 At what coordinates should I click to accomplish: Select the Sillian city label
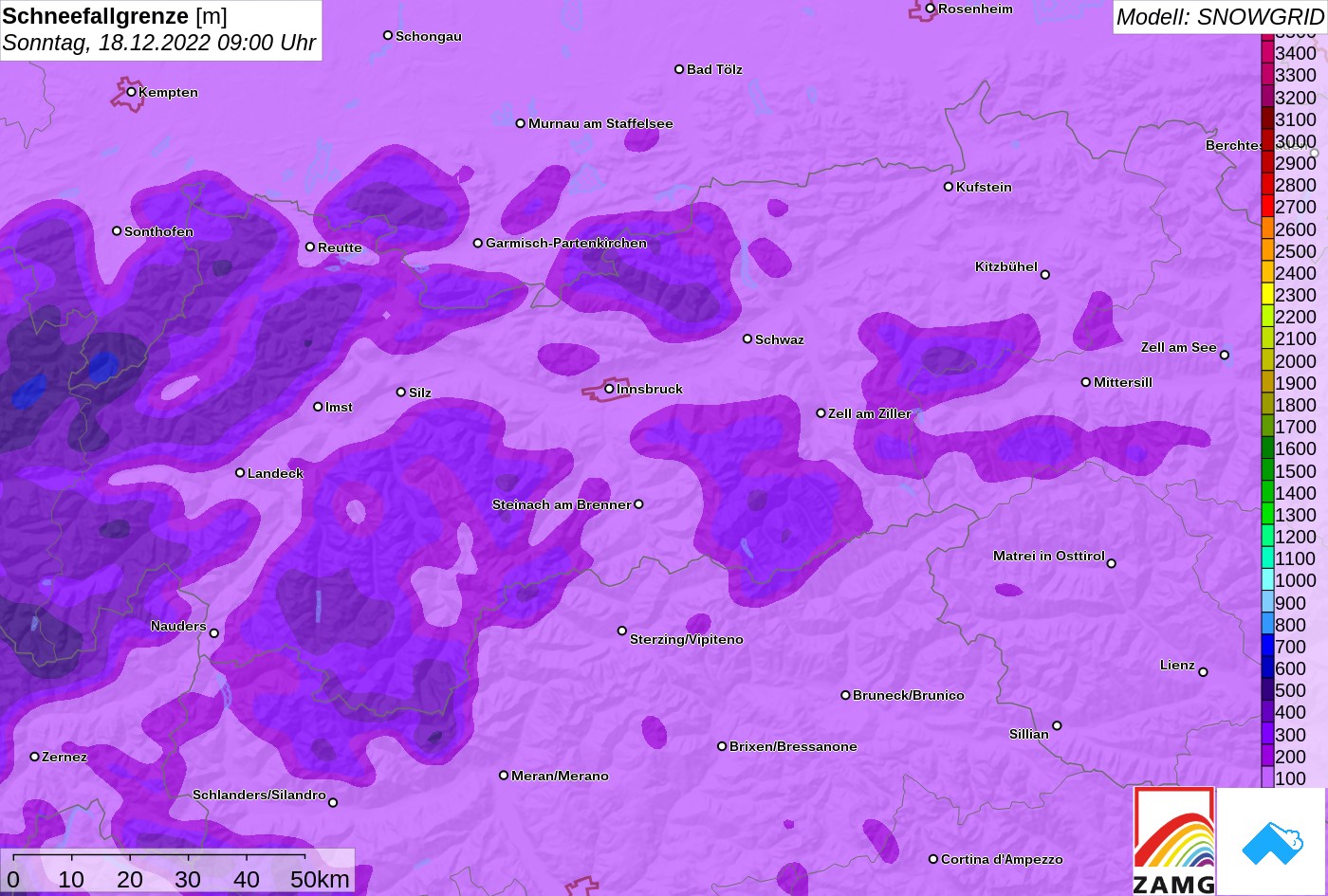pos(1029,734)
